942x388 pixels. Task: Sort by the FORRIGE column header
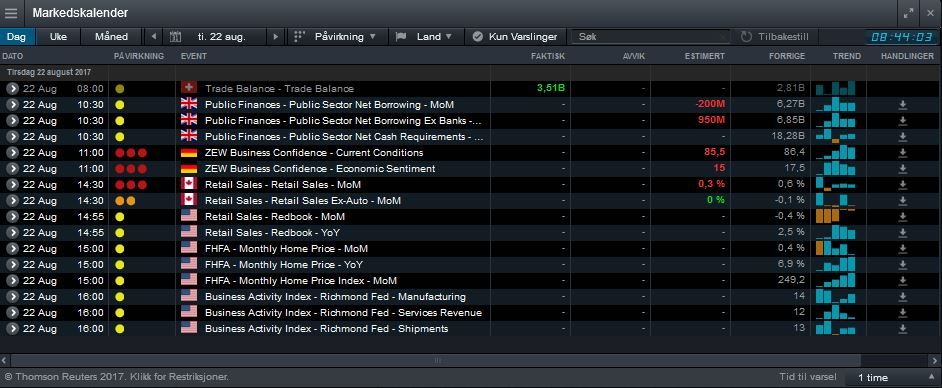(x=787, y=56)
